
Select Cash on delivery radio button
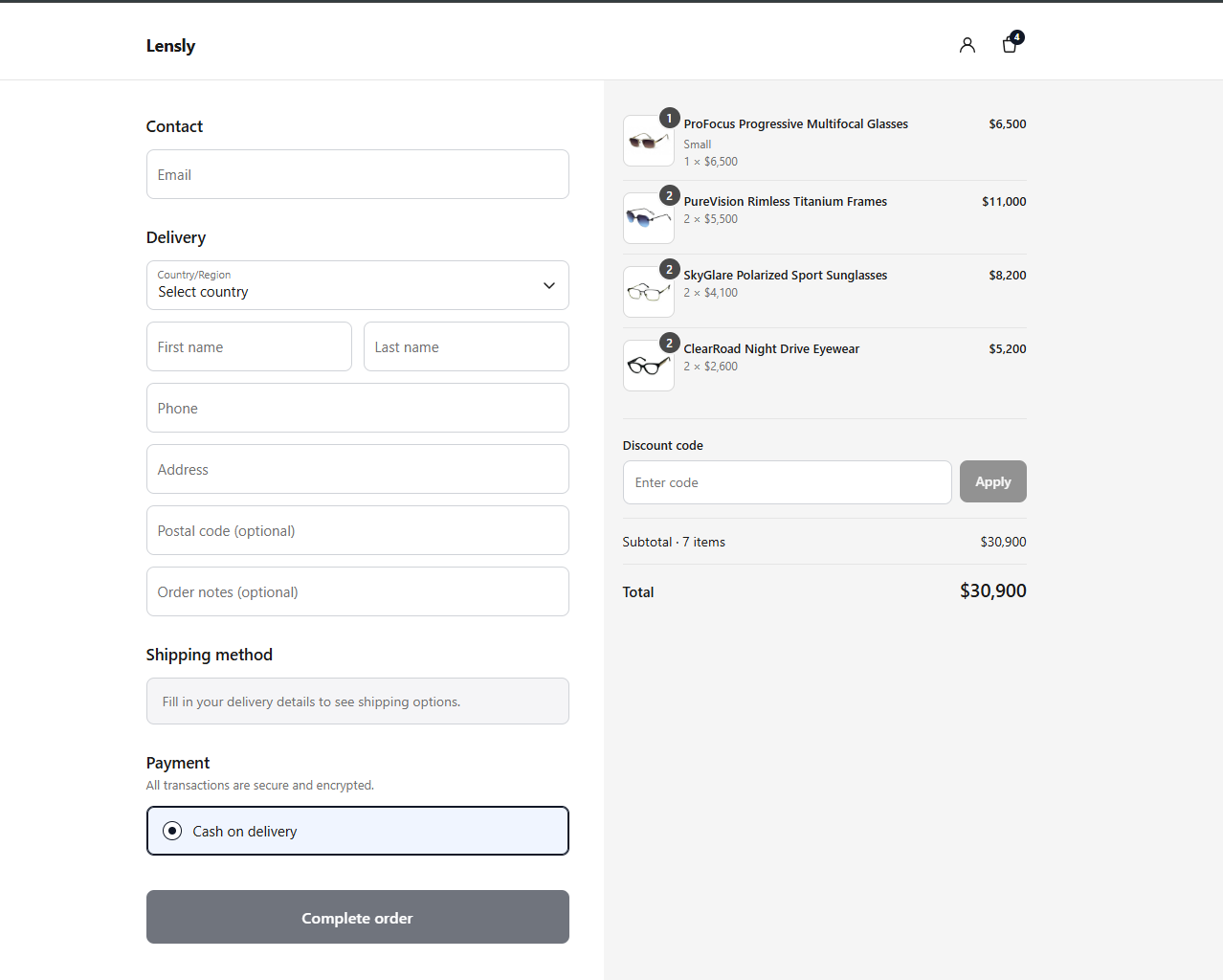(x=172, y=831)
